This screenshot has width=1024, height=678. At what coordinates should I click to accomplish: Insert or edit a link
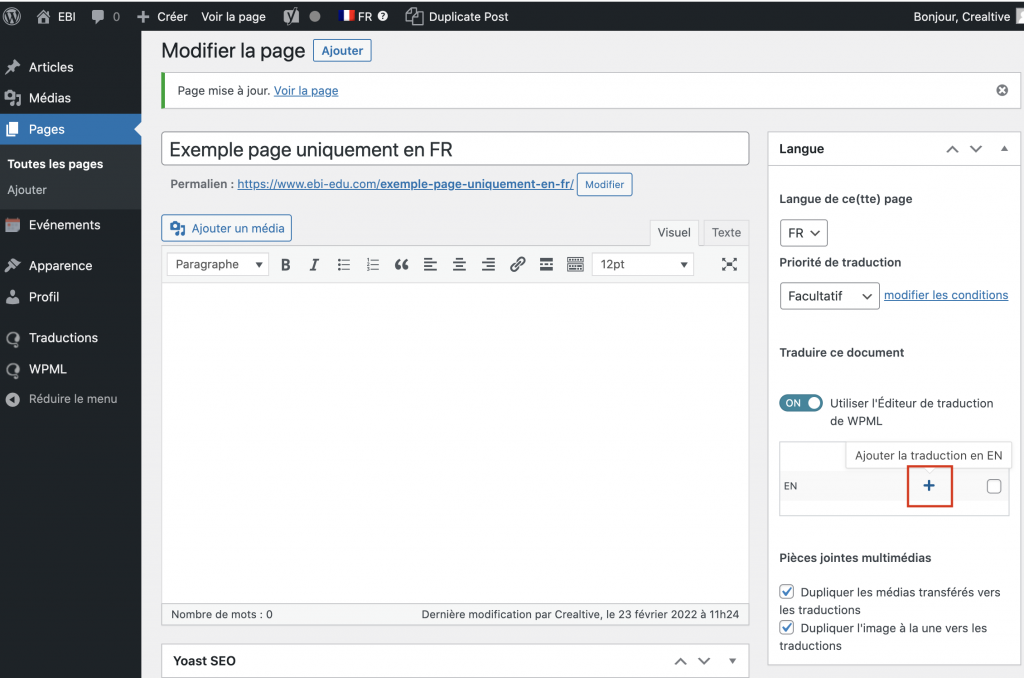click(x=517, y=265)
